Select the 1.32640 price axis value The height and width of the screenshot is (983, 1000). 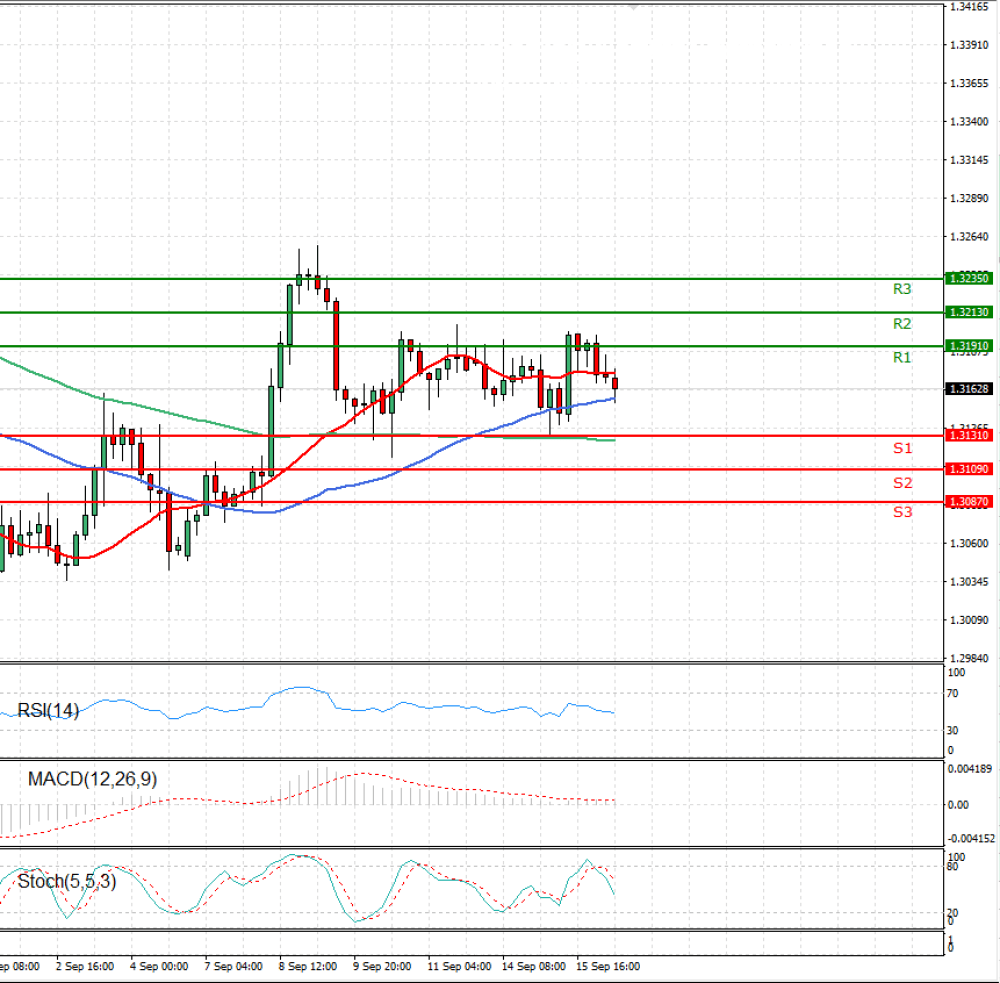coord(969,237)
